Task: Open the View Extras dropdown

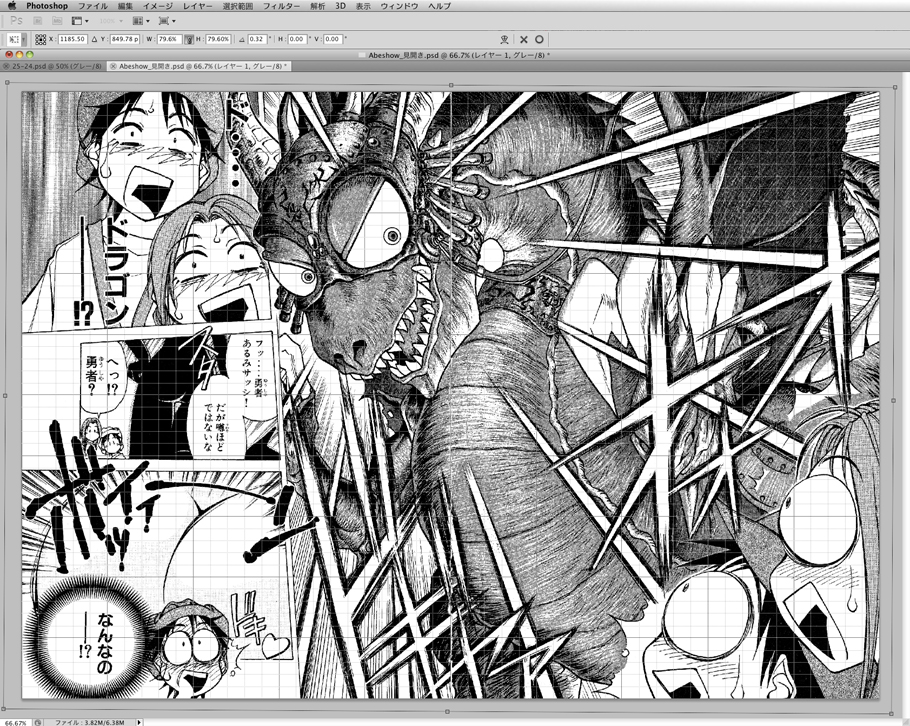Action: click(80, 21)
